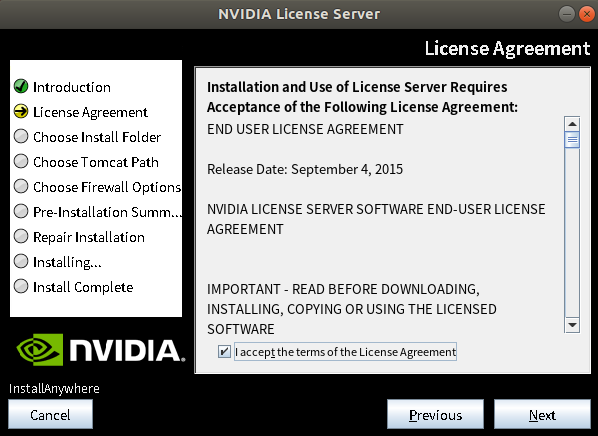The image size is (598, 436).
Task: Click the 'IMPORTANT - READ BEFORE DOWNLOADING' line
Action: 343,289
